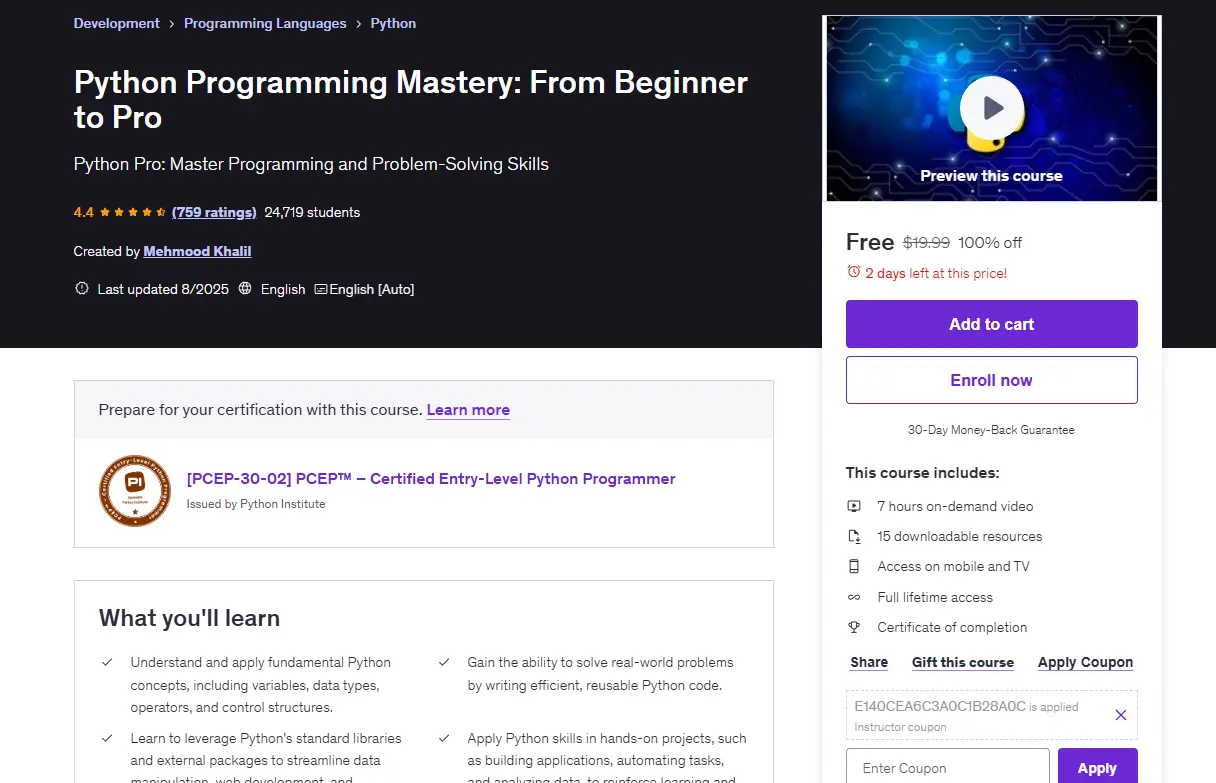Click the What you'll learn heading
This screenshot has width=1216, height=783.
click(x=189, y=618)
